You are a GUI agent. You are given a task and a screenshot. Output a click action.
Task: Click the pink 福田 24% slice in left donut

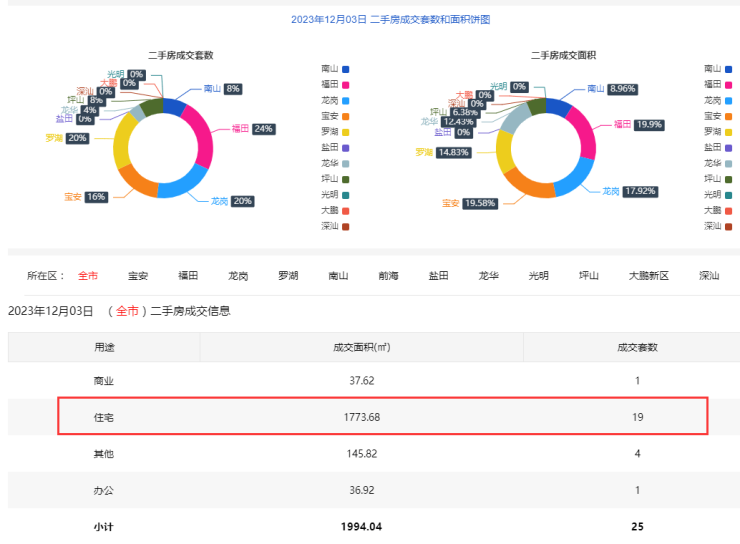click(200, 140)
